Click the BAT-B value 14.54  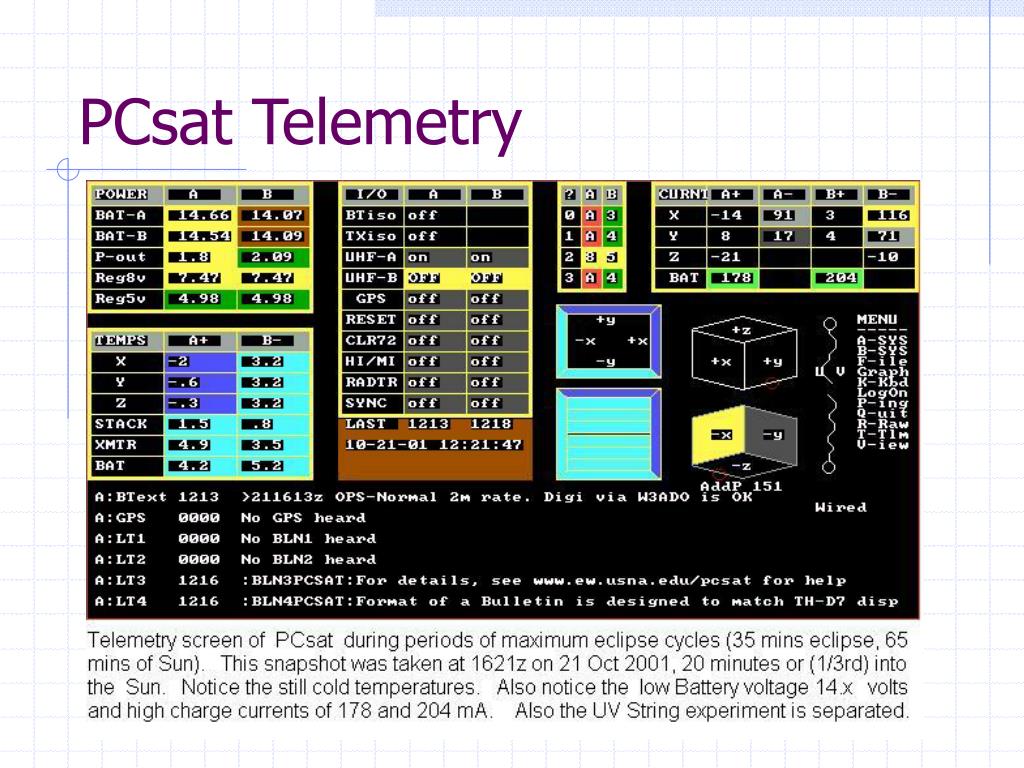point(204,236)
